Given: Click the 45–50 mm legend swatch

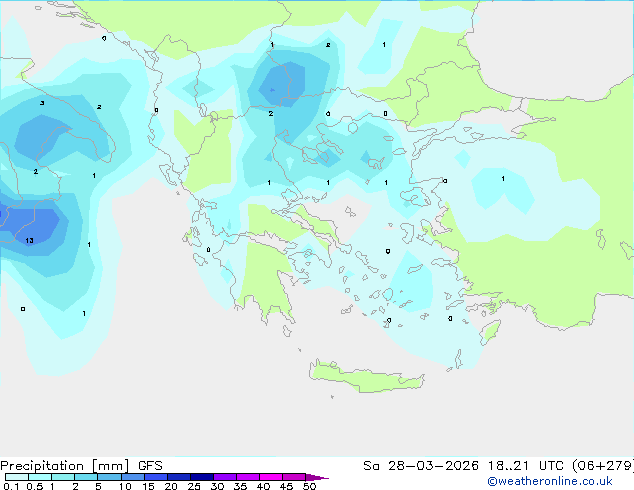Looking at the screenshot, I should click(294, 477).
